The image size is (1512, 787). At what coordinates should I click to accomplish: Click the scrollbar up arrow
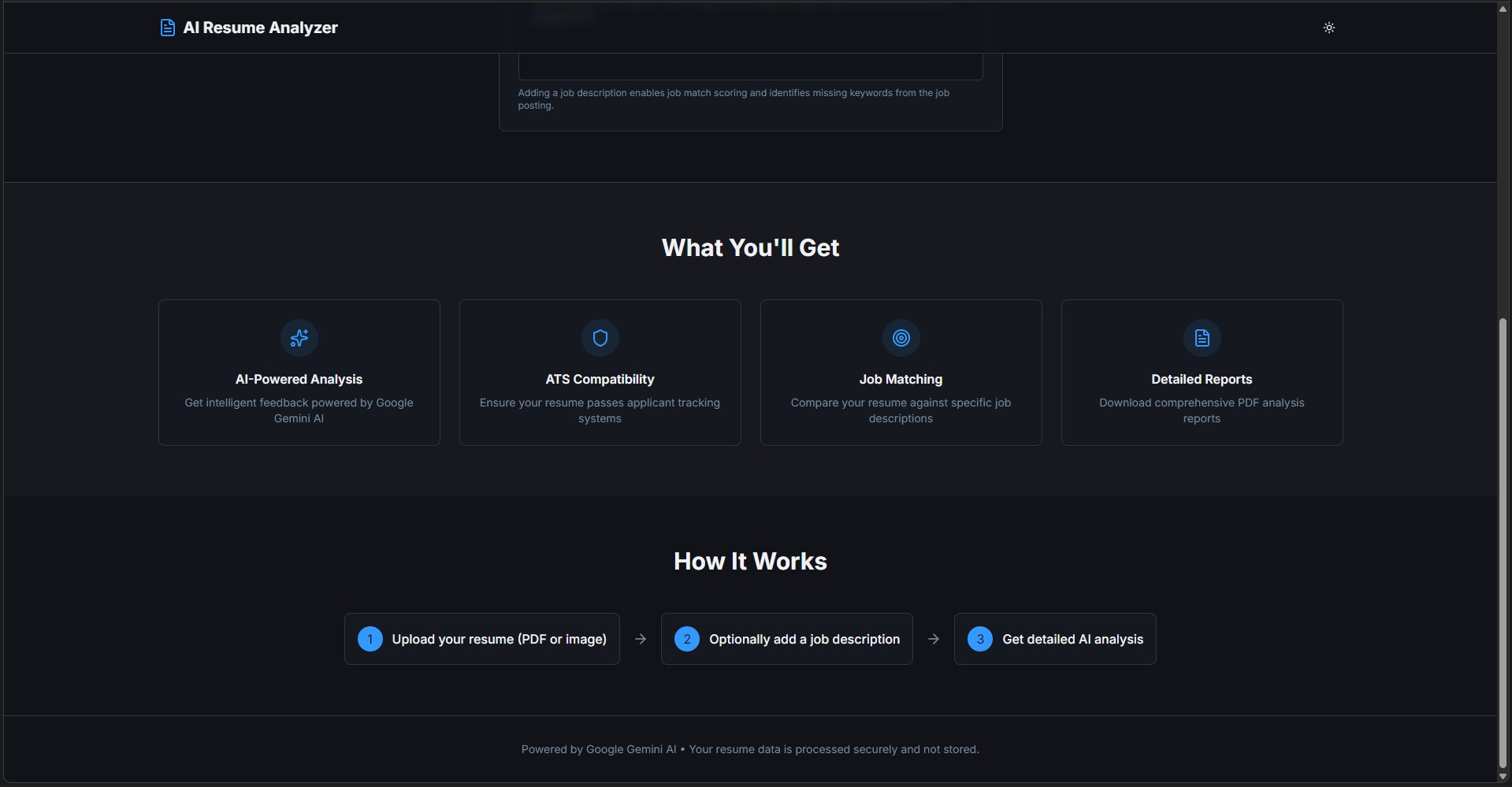click(x=1502, y=7)
